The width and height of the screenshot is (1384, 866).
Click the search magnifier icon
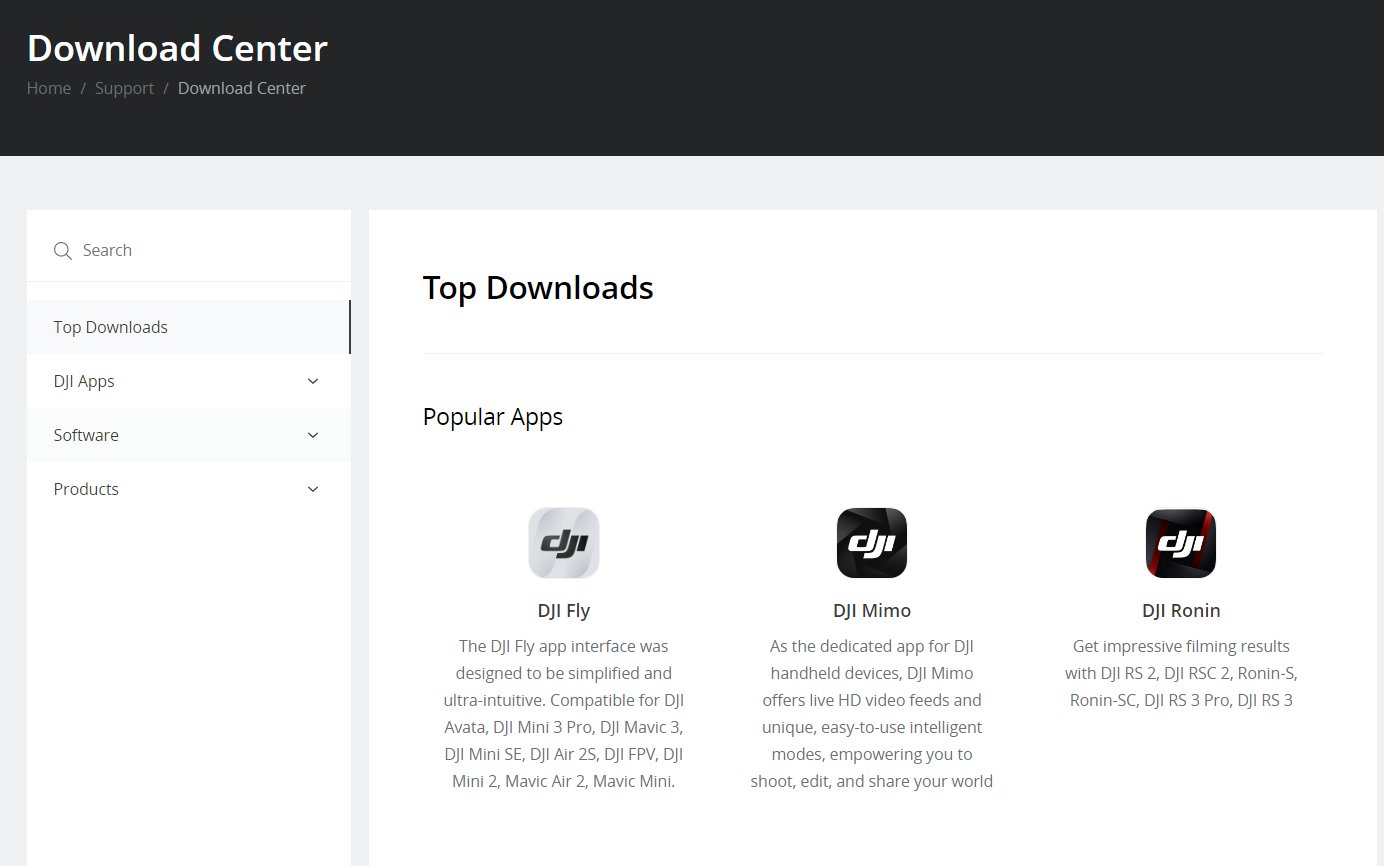pos(63,251)
